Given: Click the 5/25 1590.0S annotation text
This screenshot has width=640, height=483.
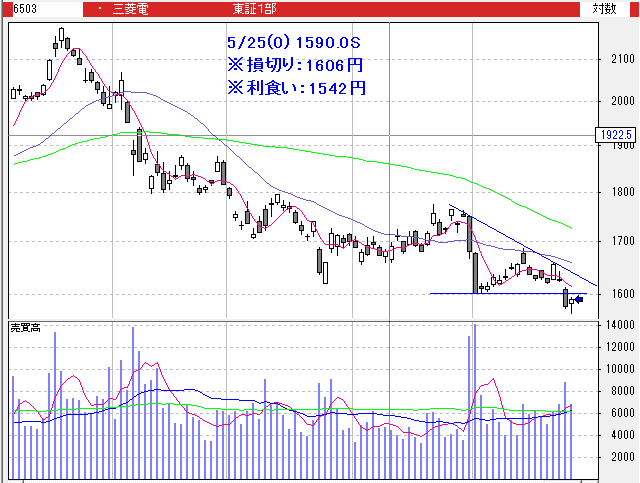Looking at the screenshot, I should (293, 43).
